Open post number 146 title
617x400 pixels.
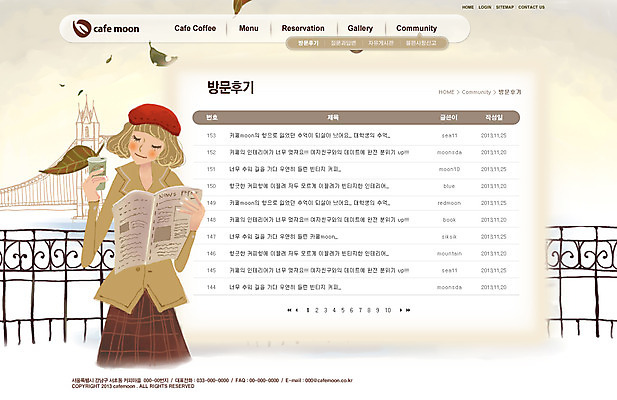coord(309,254)
